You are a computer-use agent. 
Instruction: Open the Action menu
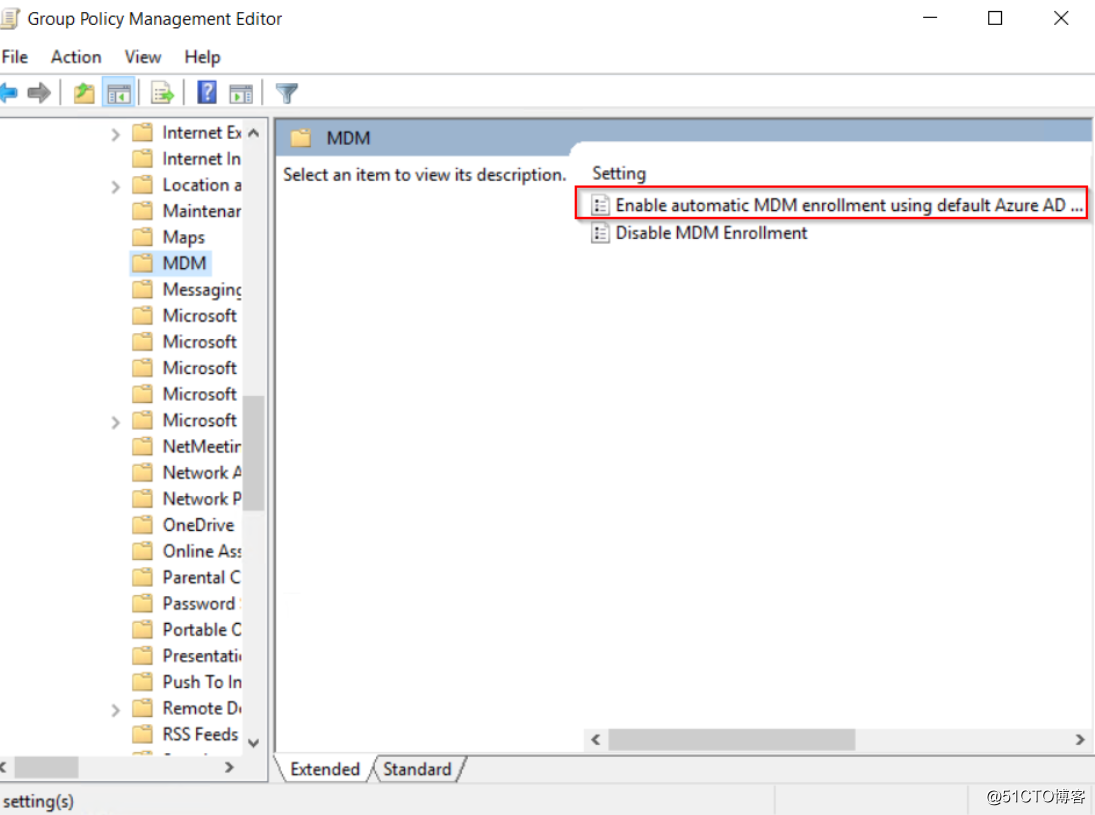[x=76, y=57]
